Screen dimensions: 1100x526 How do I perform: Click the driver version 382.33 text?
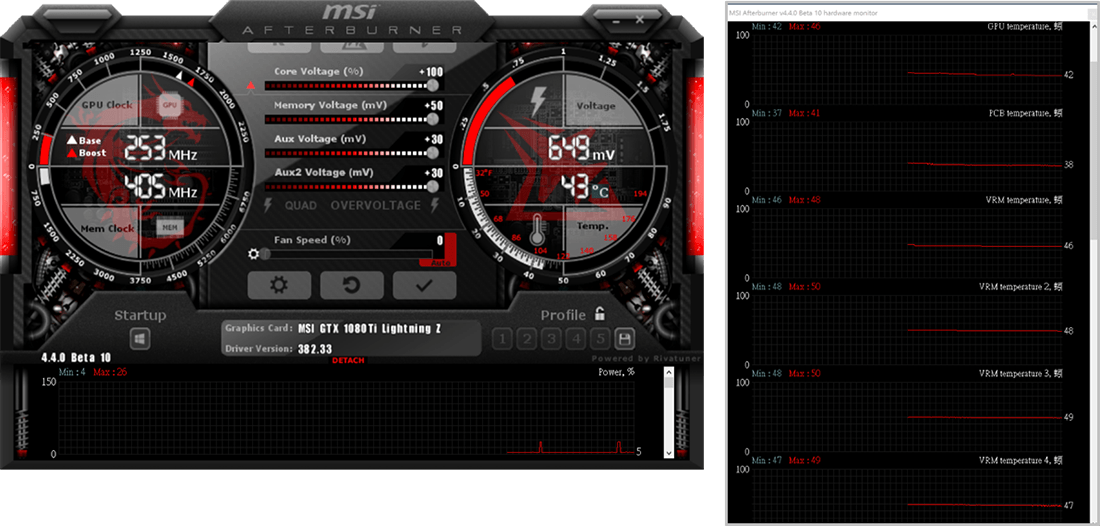[315, 349]
